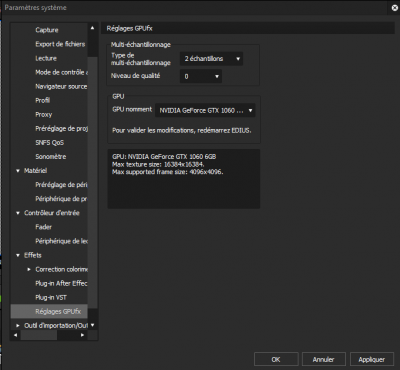Open Mode de contrôle settings
Screen dimensions: 400x370
click(61, 72)
